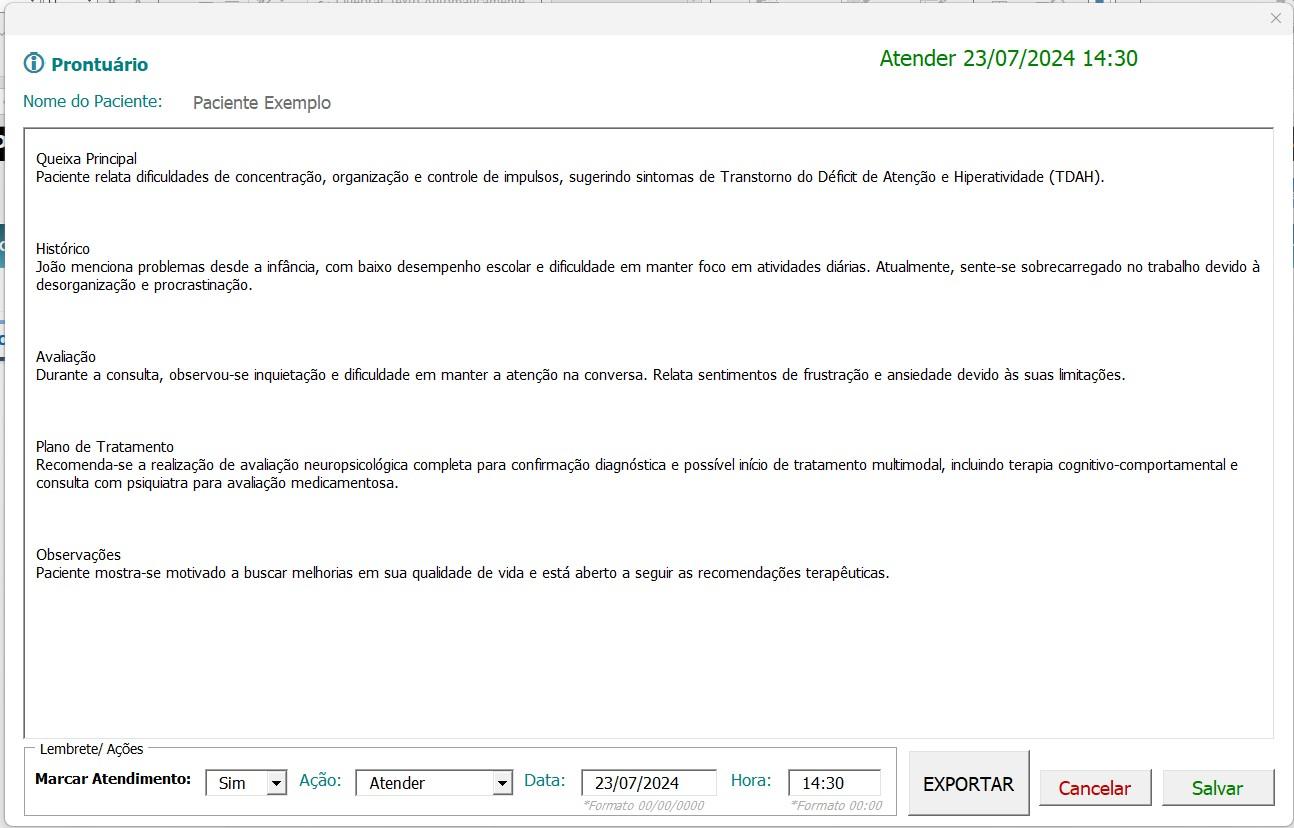Focus the Data field showing 23/07/2024
1294x828 pixels.
click(648, 783)
